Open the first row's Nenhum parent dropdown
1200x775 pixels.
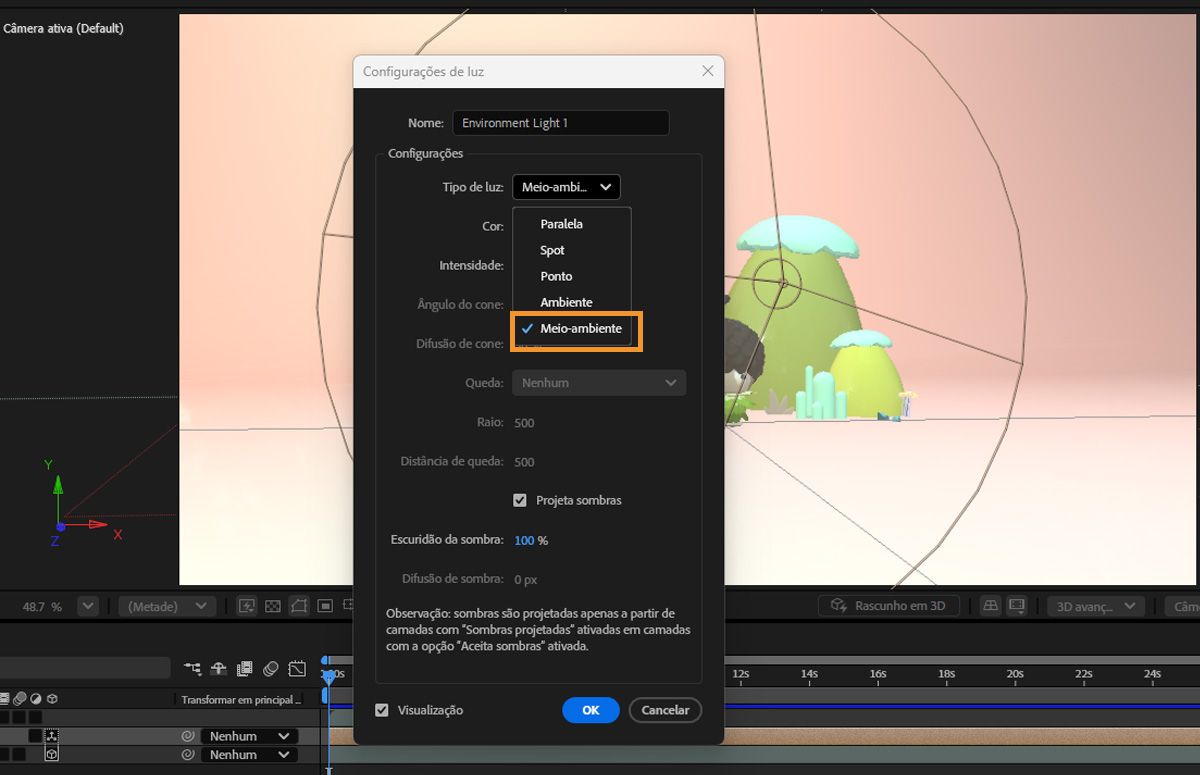coord(249,736)
